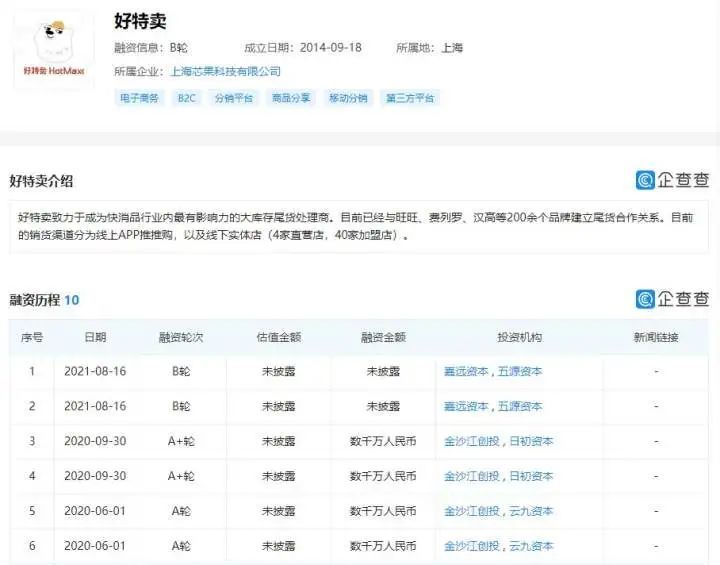Screen dimensions: 720x565
Task: Open 嘉远资本 investor in row 2
Action: click(x=466, y=406)
